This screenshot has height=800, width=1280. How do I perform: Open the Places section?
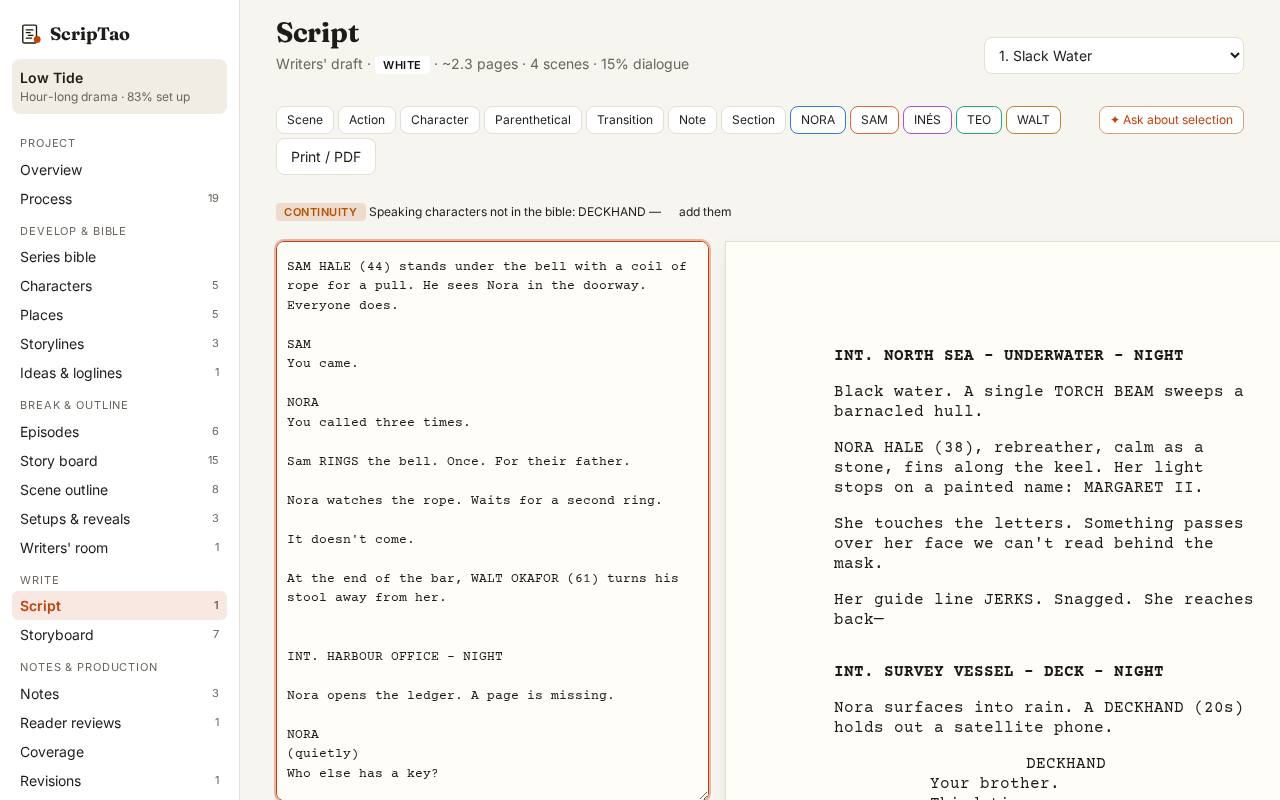pyautogui.click(x=119, y=315)
